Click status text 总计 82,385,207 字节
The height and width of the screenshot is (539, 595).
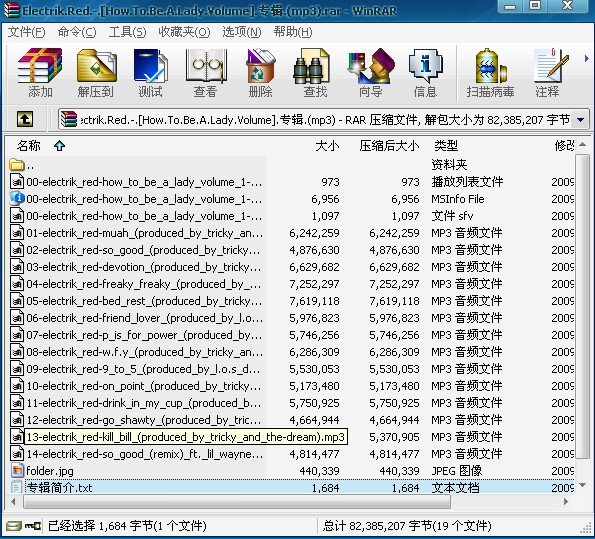pos(406,526)
